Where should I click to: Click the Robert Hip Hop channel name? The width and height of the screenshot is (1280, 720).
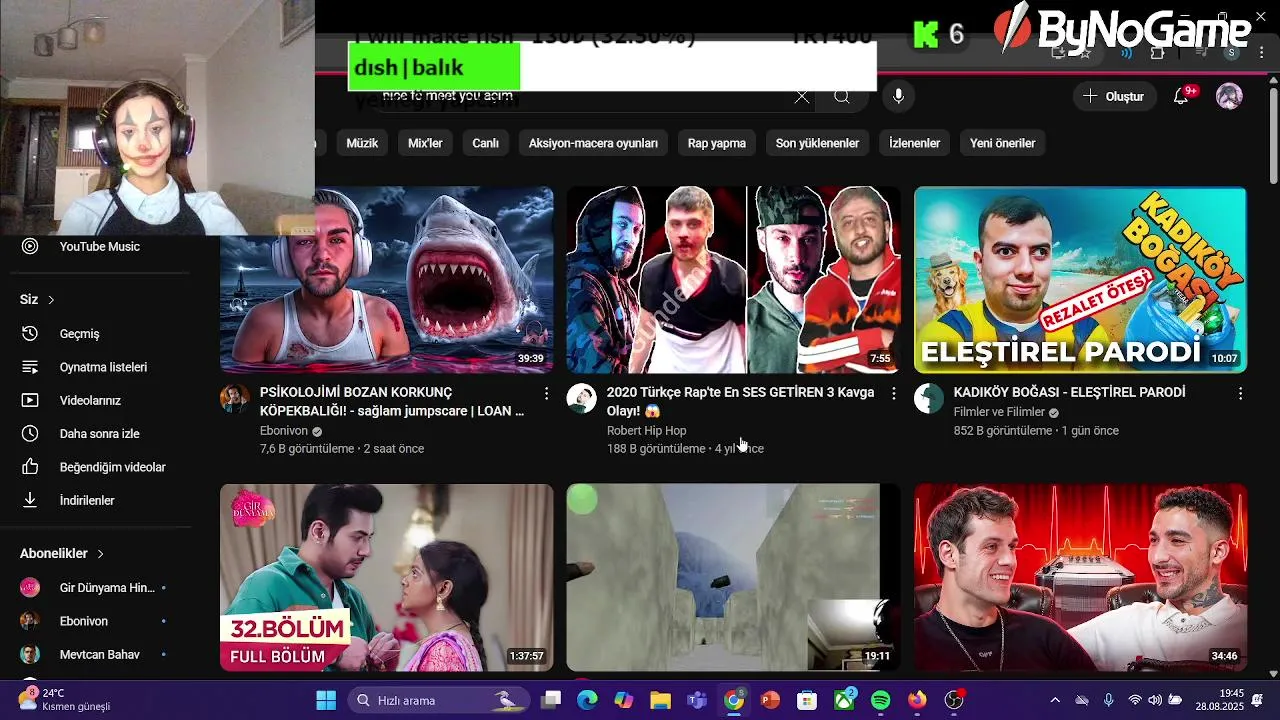pyautogui.click(x=646, y=430)
